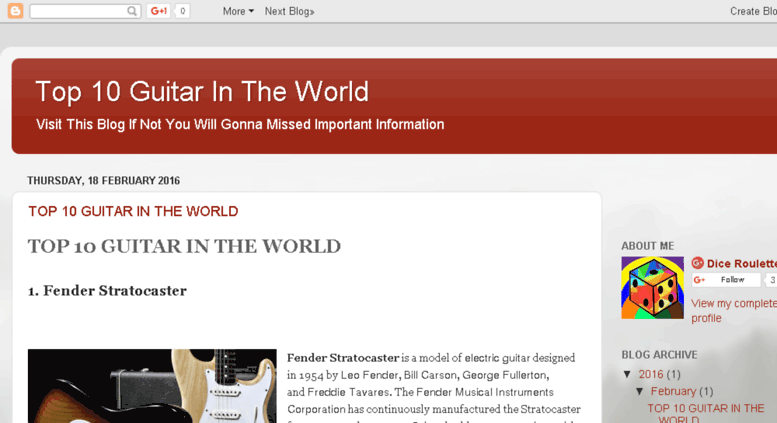The image size is (777, 423).
Task: Click the ABOUT ME sidebar heading
Action: pos(648,246)
